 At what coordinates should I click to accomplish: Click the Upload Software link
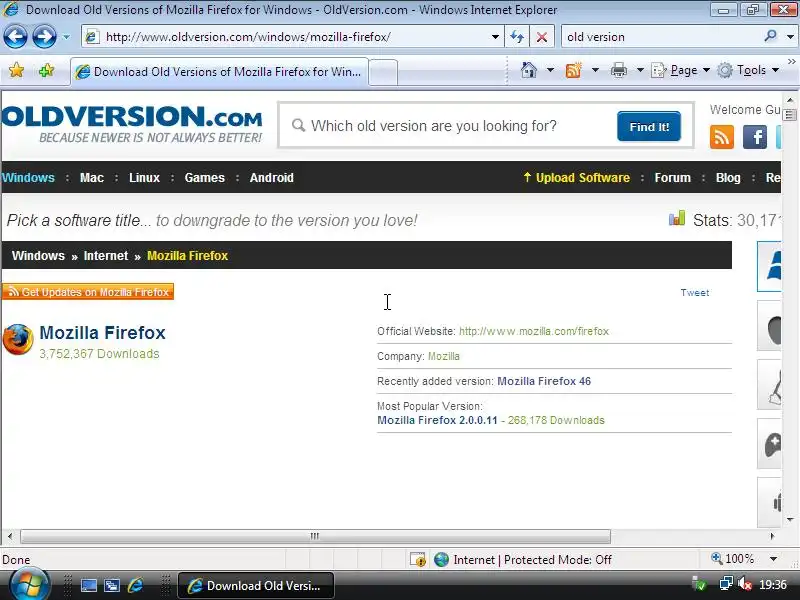coord(577,178)
